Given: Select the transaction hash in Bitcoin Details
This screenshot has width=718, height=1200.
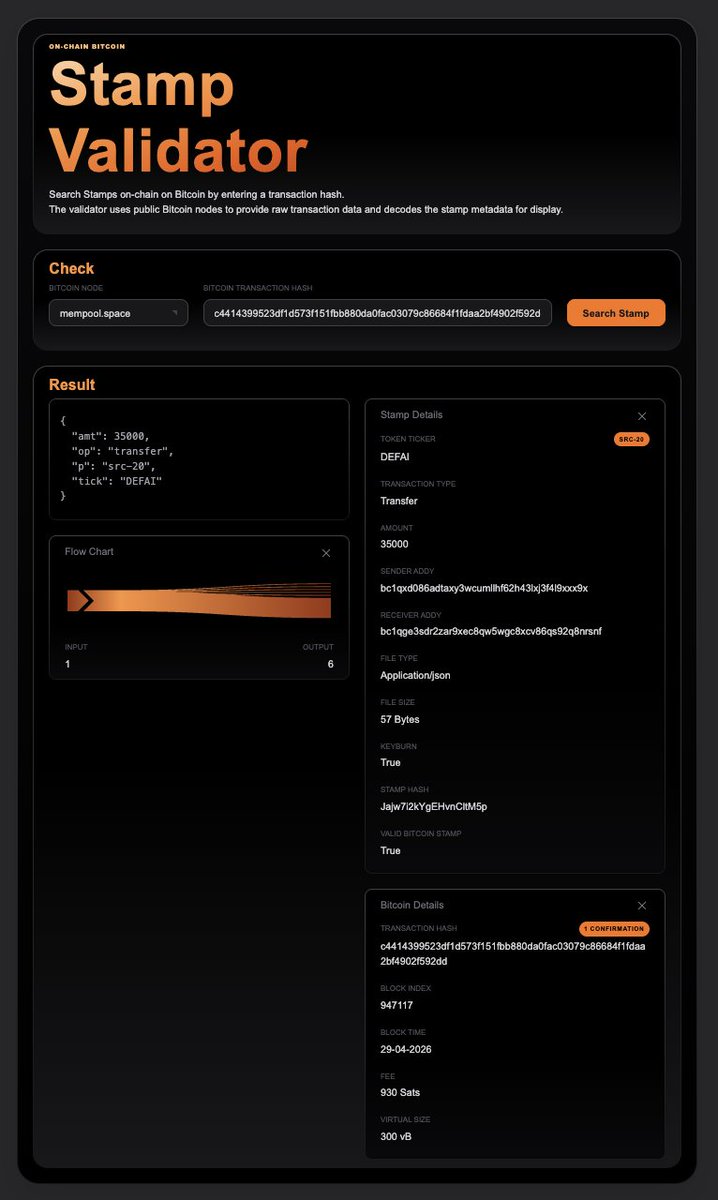Looking at the screenshot, I should pyautogui.click(x=513, y=953).
